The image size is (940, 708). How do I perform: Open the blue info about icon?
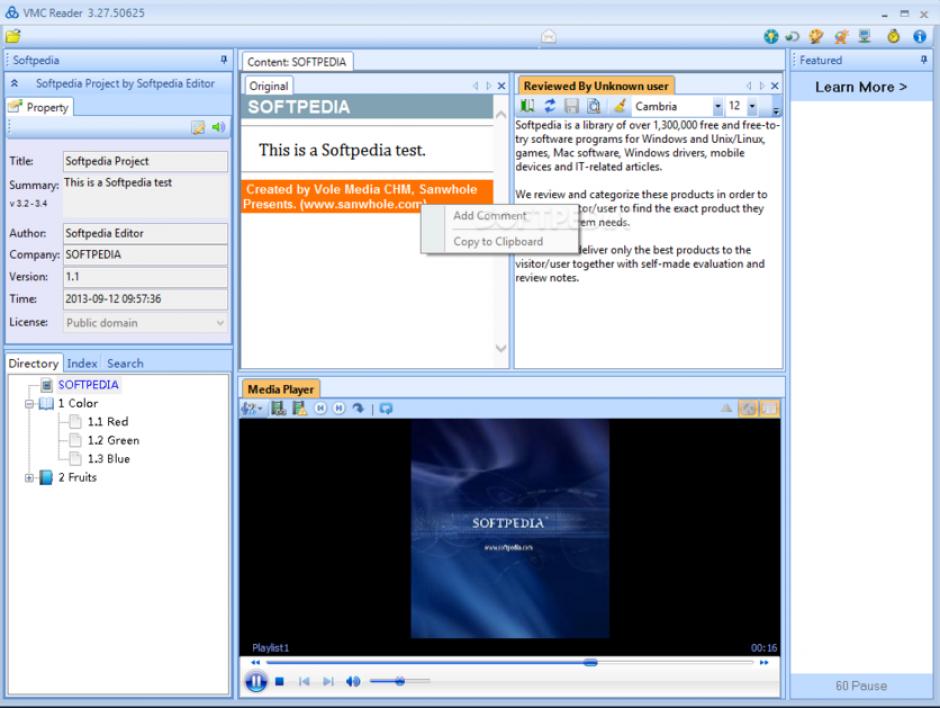(x=920, y=37)
